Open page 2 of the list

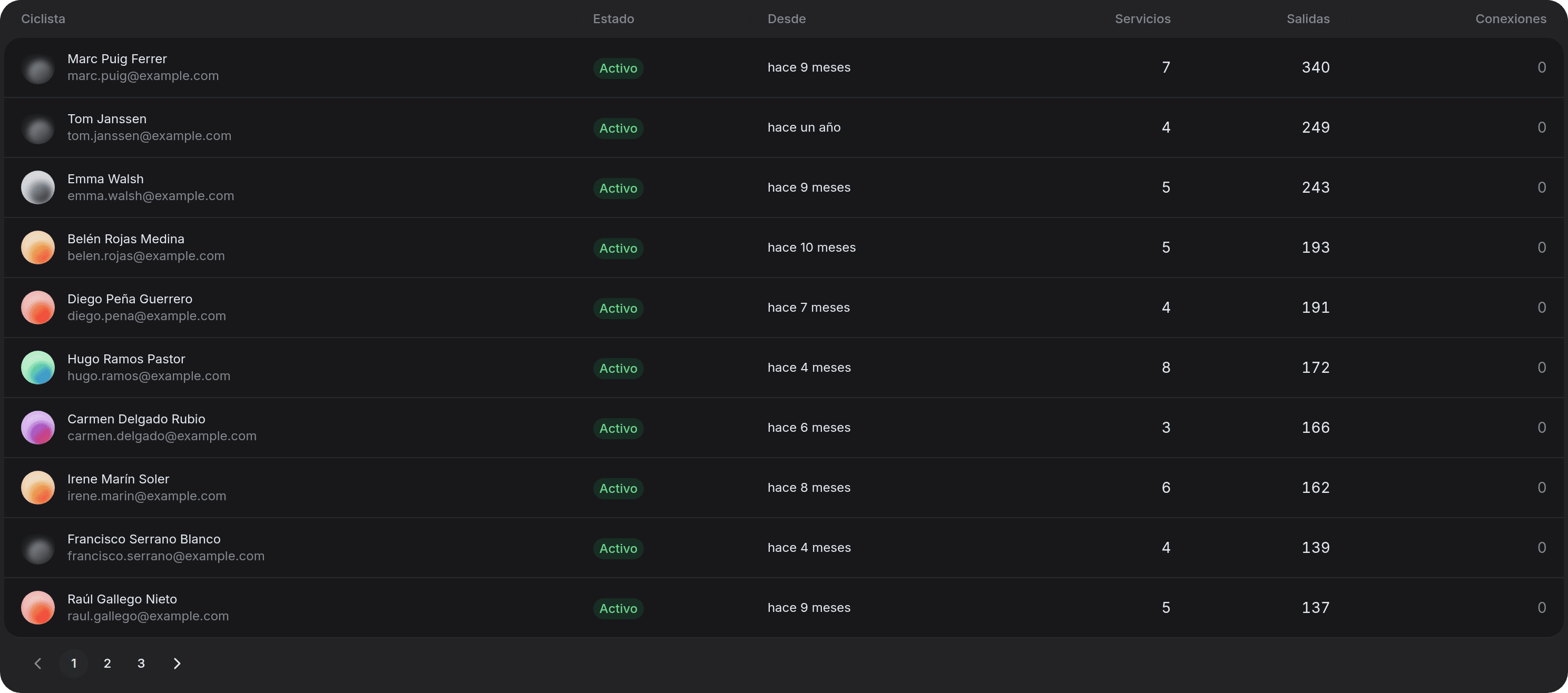click(x=107, y=663)
